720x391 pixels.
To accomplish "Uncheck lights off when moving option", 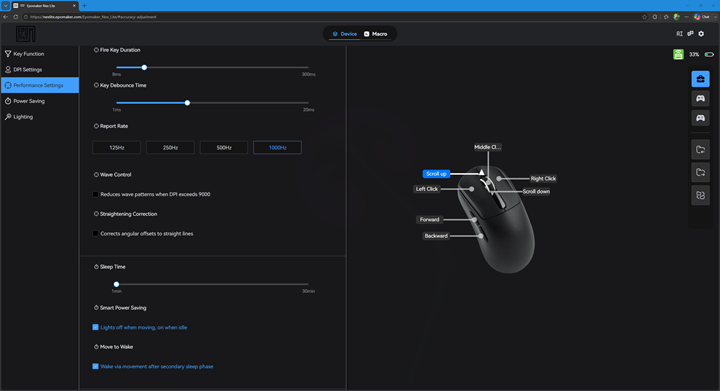I will tap(96, 327).
